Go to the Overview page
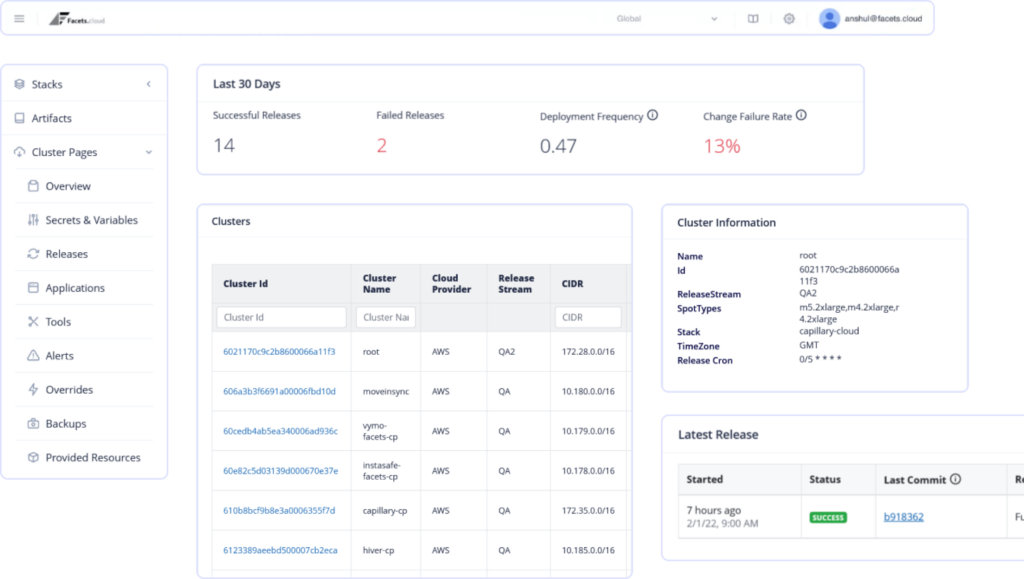Image resolution: width=1024 pixels, height=579 pixels. 67,186
